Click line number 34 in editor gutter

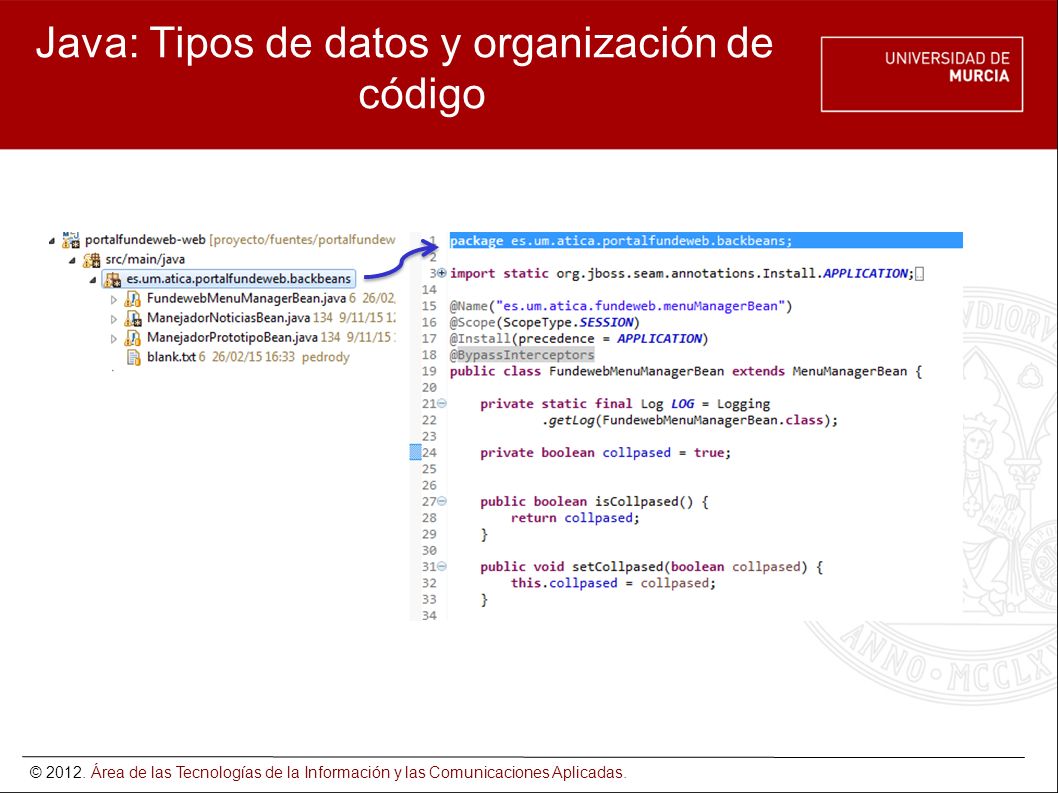point(429,616)
